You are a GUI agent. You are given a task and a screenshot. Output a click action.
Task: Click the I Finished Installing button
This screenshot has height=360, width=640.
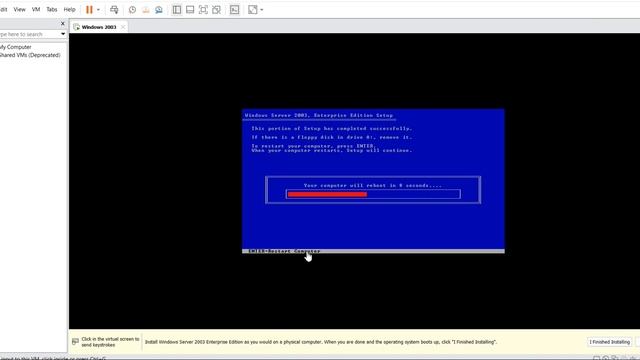click(x=609, y=342)
